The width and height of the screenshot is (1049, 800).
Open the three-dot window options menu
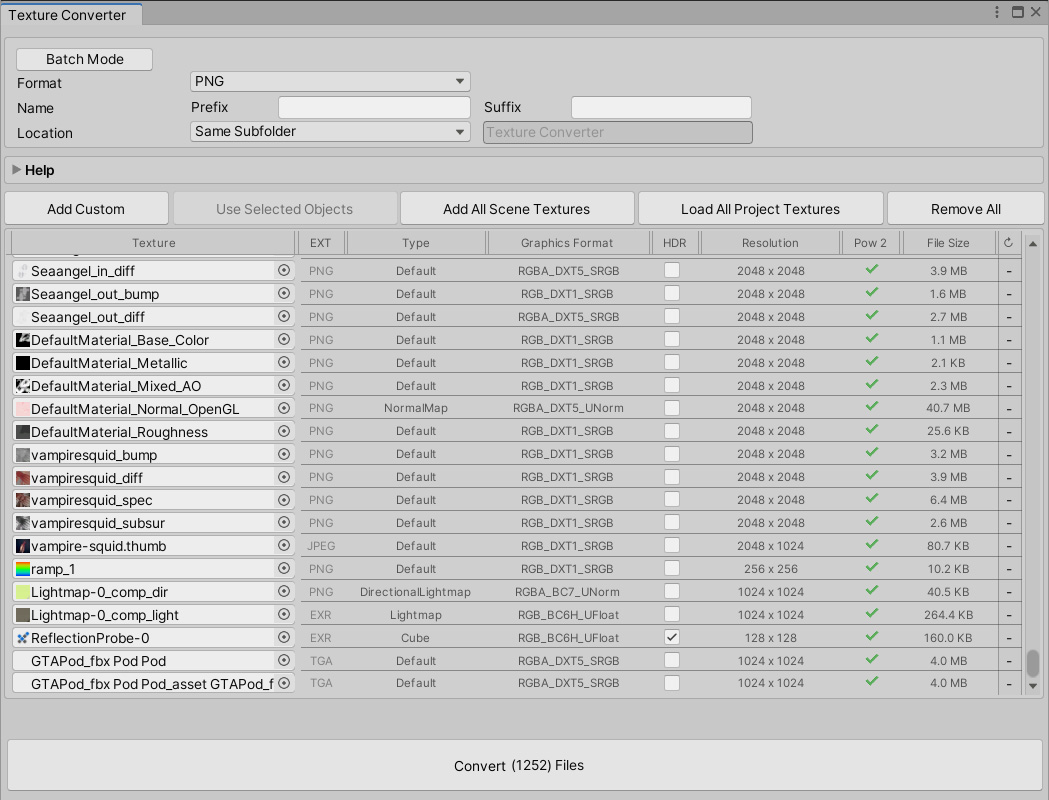997,11
